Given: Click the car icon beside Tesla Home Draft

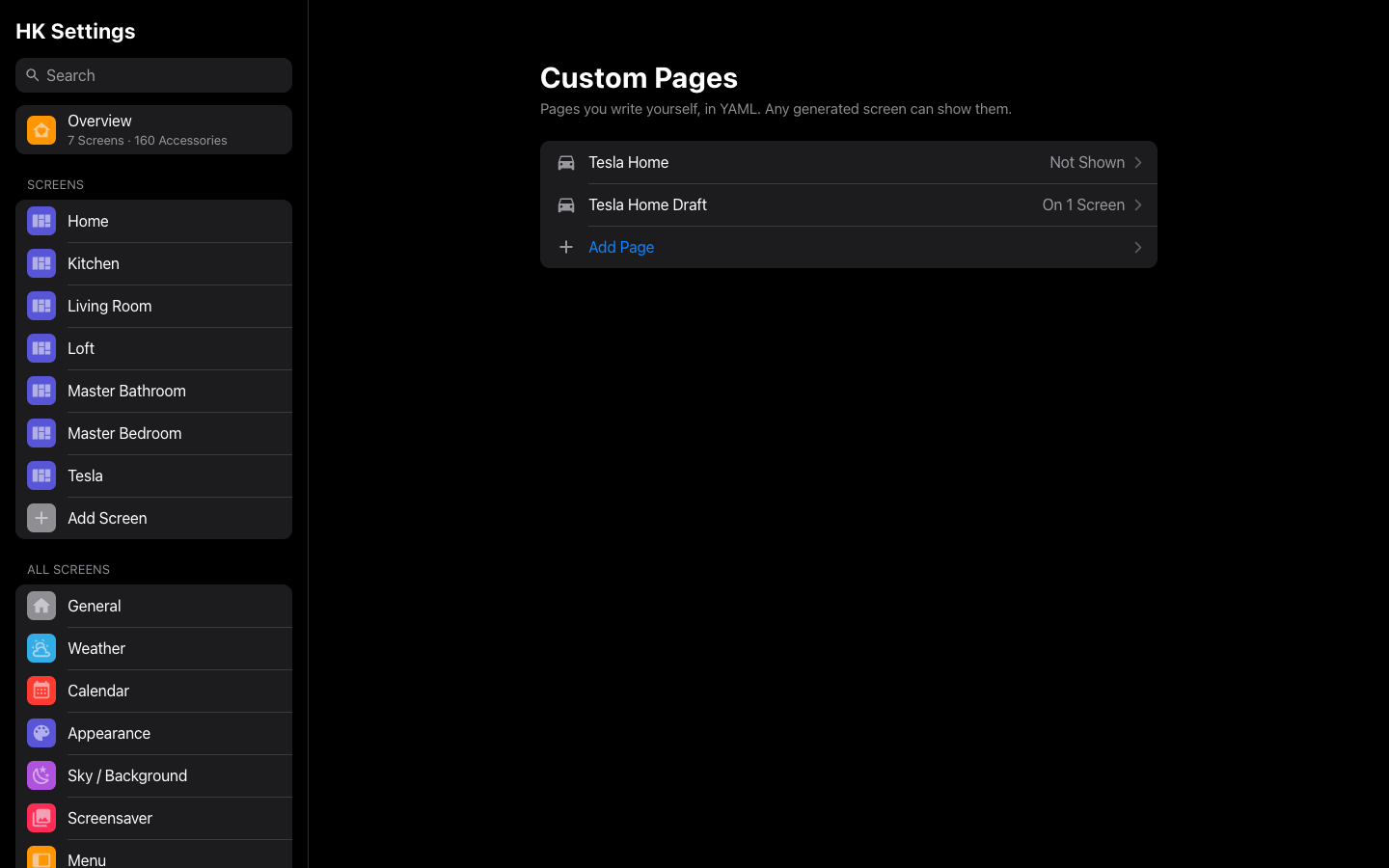Looking at the screenshot, I should [566, 204].
